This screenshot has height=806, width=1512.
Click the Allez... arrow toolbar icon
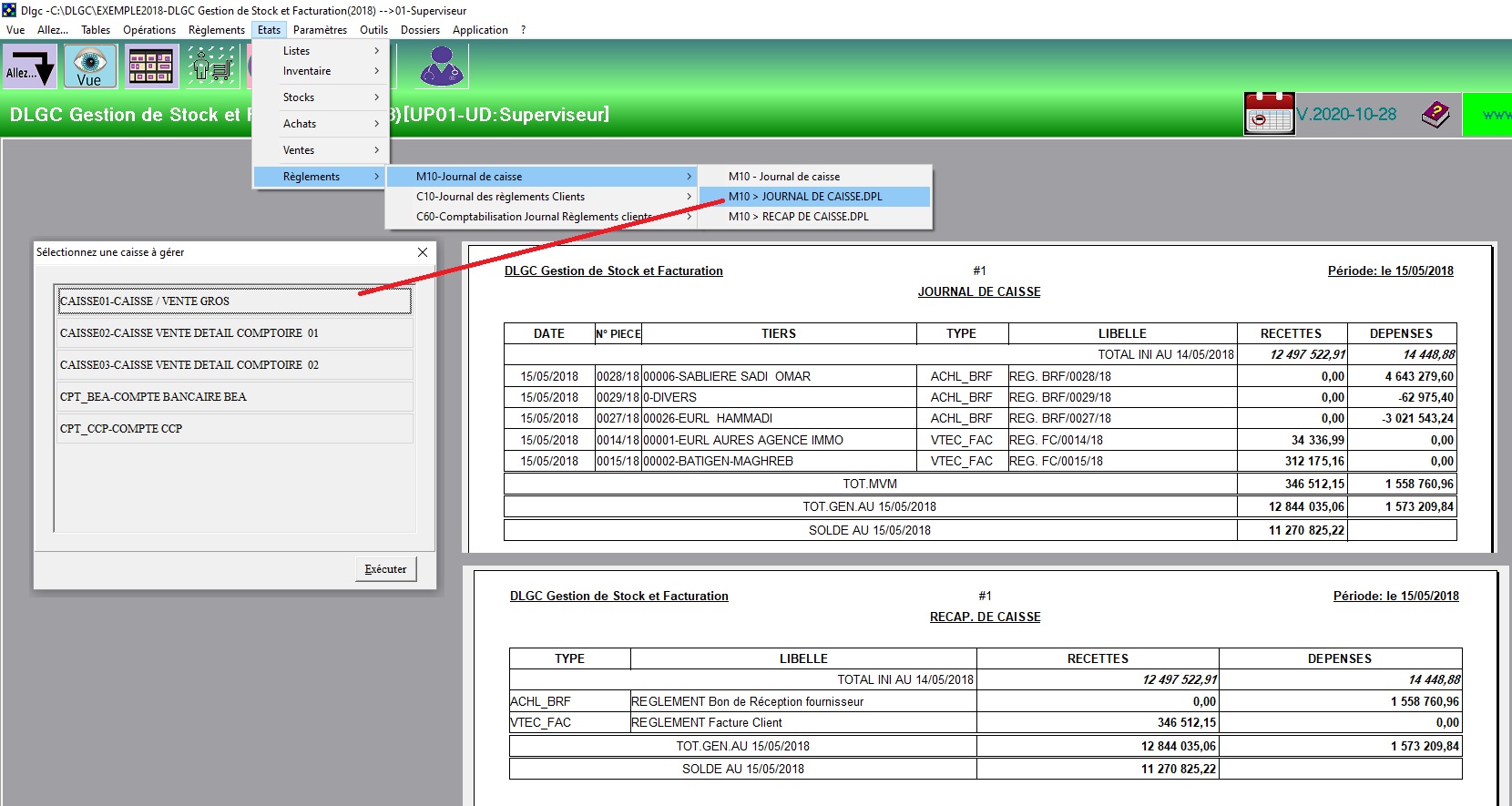pos(31,67)
